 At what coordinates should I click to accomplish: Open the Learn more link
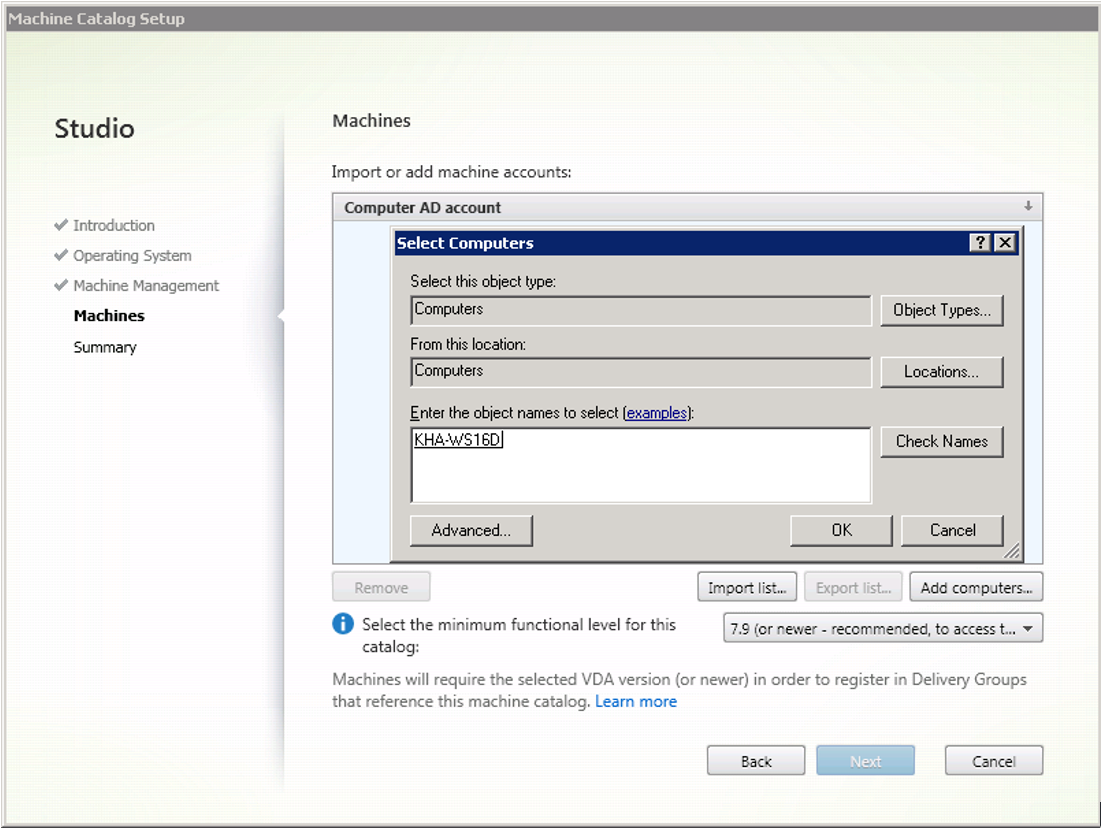pos(636,701)
